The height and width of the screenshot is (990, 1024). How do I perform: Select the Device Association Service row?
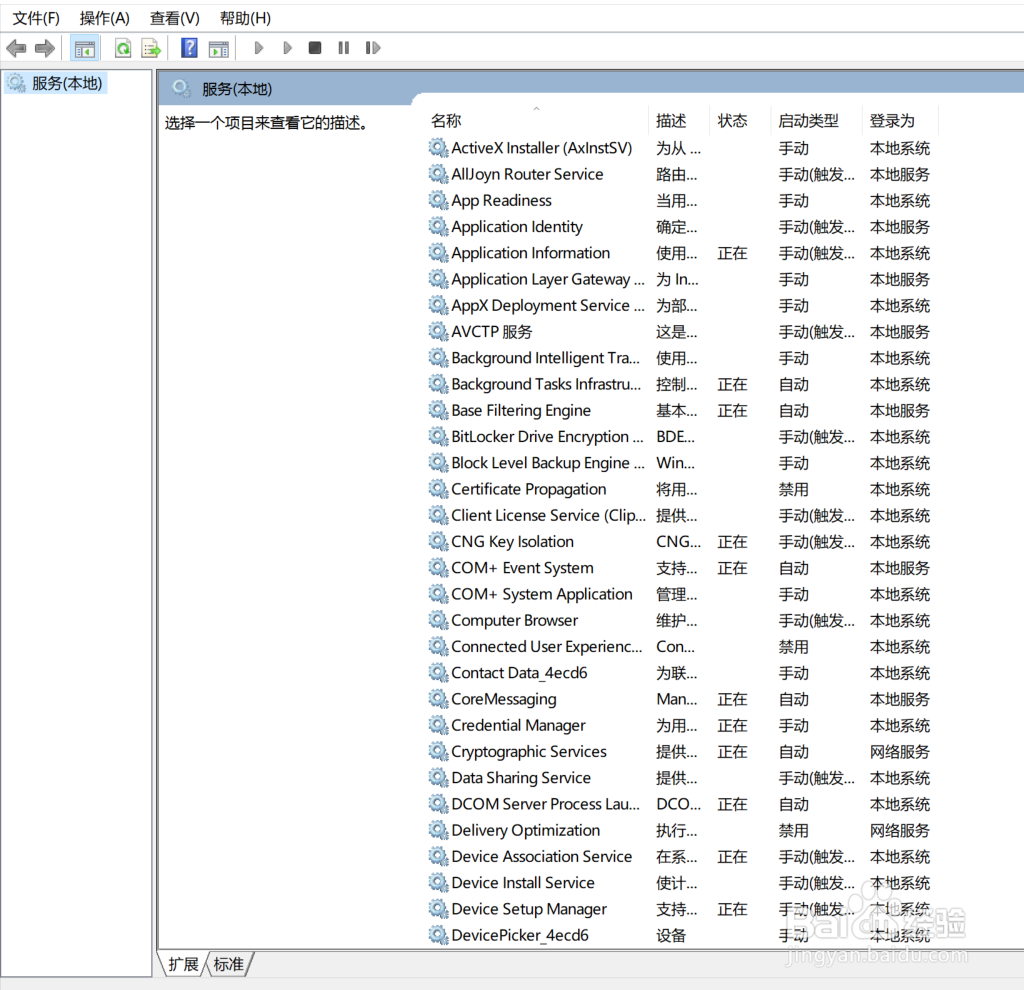tap(679, 856)
